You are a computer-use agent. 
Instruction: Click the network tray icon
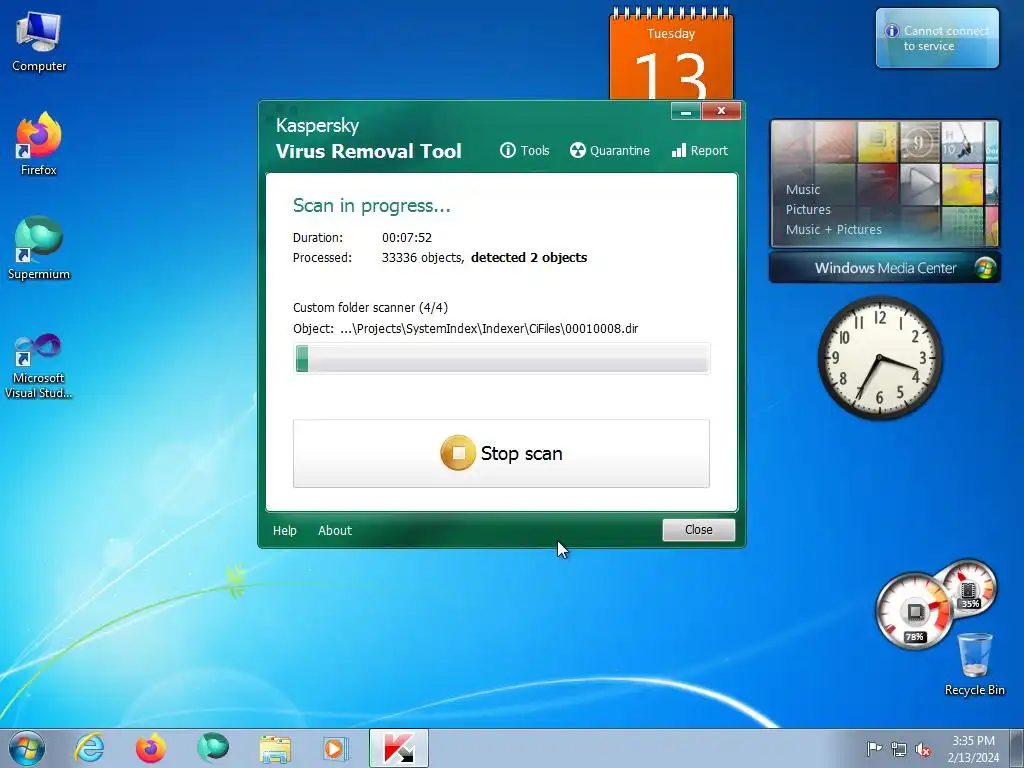(899, 749)
